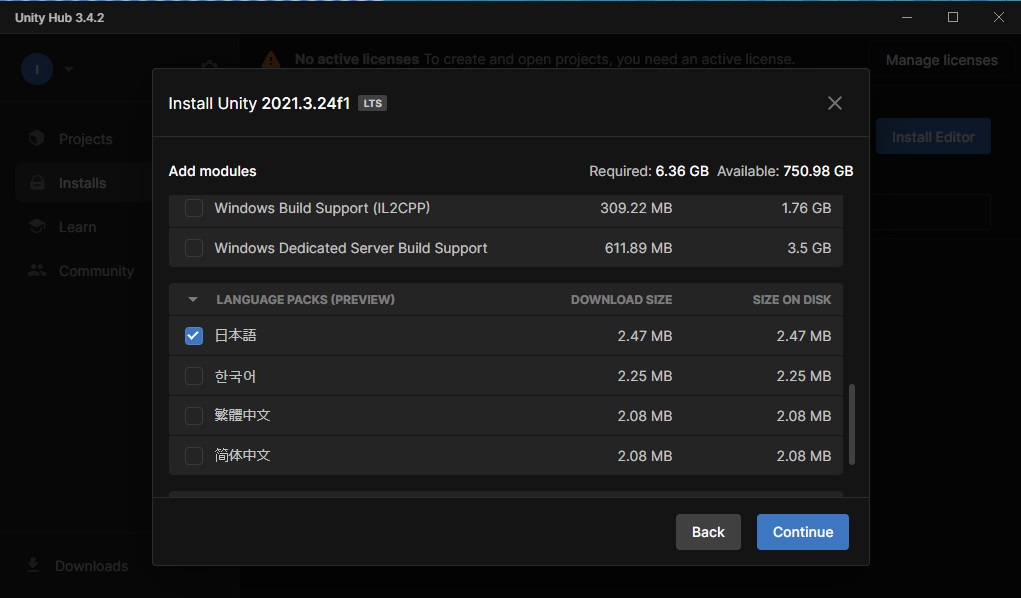
Task: Click the 3.5 GB size on disk
Action: click(809, 248)
